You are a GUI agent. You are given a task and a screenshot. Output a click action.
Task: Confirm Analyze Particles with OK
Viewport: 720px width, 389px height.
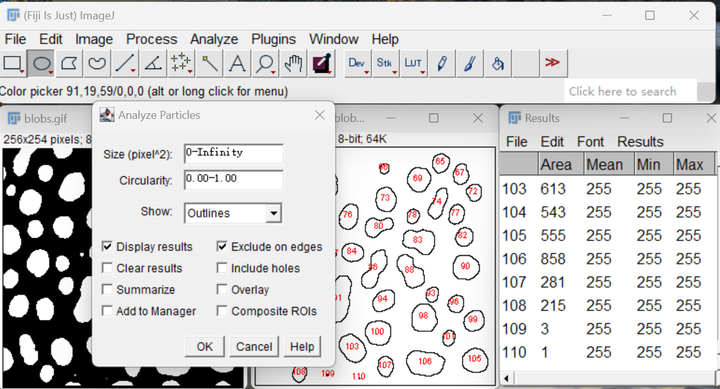[205, 346]
